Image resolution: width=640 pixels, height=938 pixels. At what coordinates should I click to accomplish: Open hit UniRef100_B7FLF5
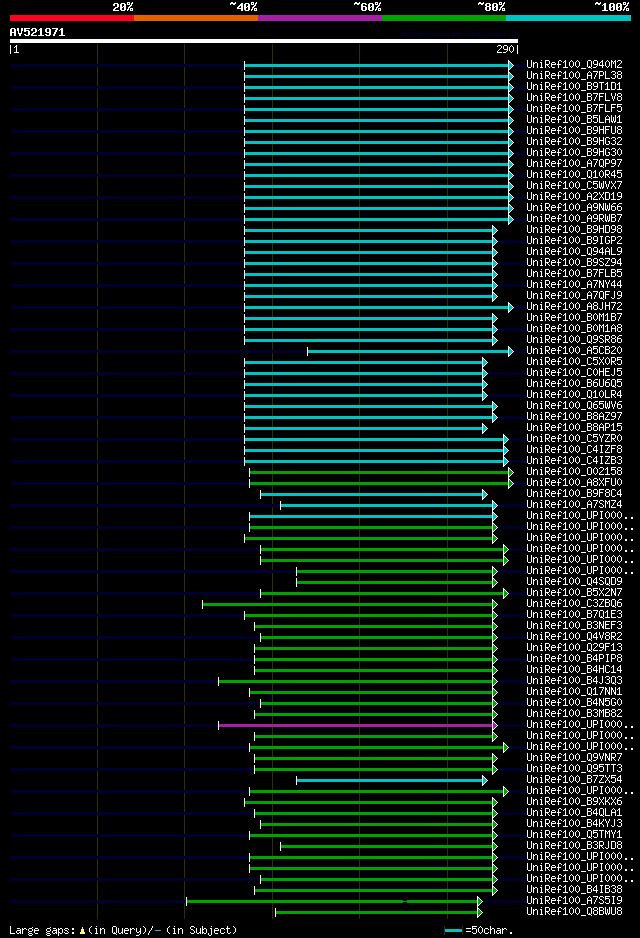[x=574, y=108]
